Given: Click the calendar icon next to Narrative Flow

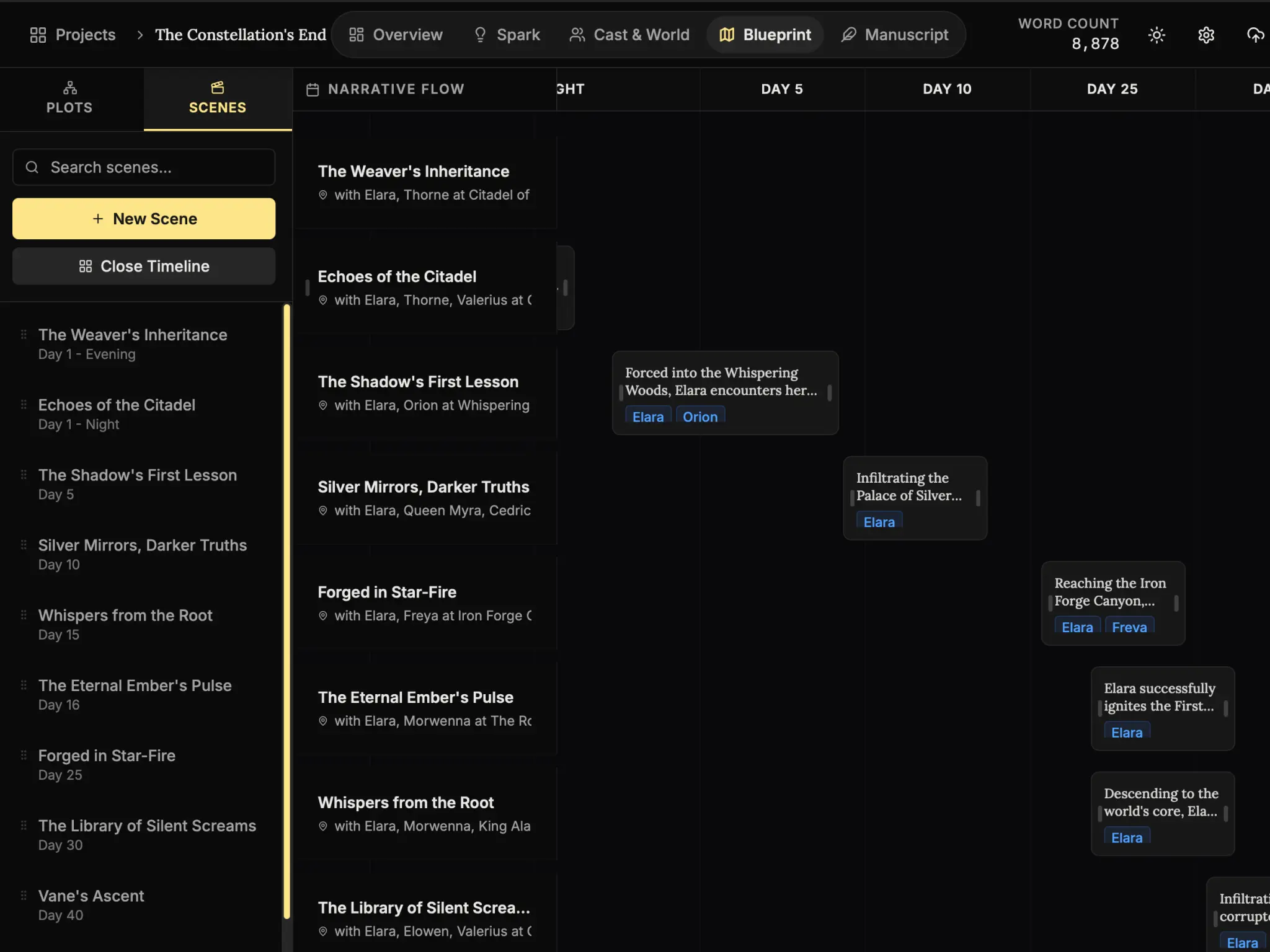Looking at the screenshot, I should coord(313,89).
